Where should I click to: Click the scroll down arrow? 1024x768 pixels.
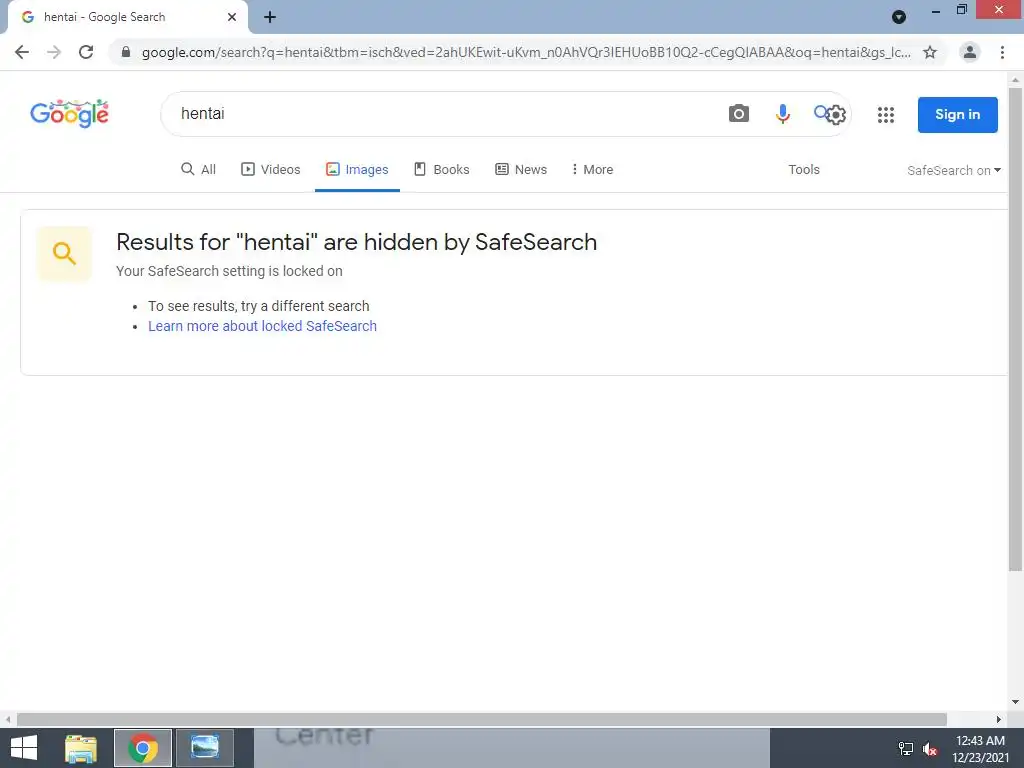click(x=1015, y=703)
